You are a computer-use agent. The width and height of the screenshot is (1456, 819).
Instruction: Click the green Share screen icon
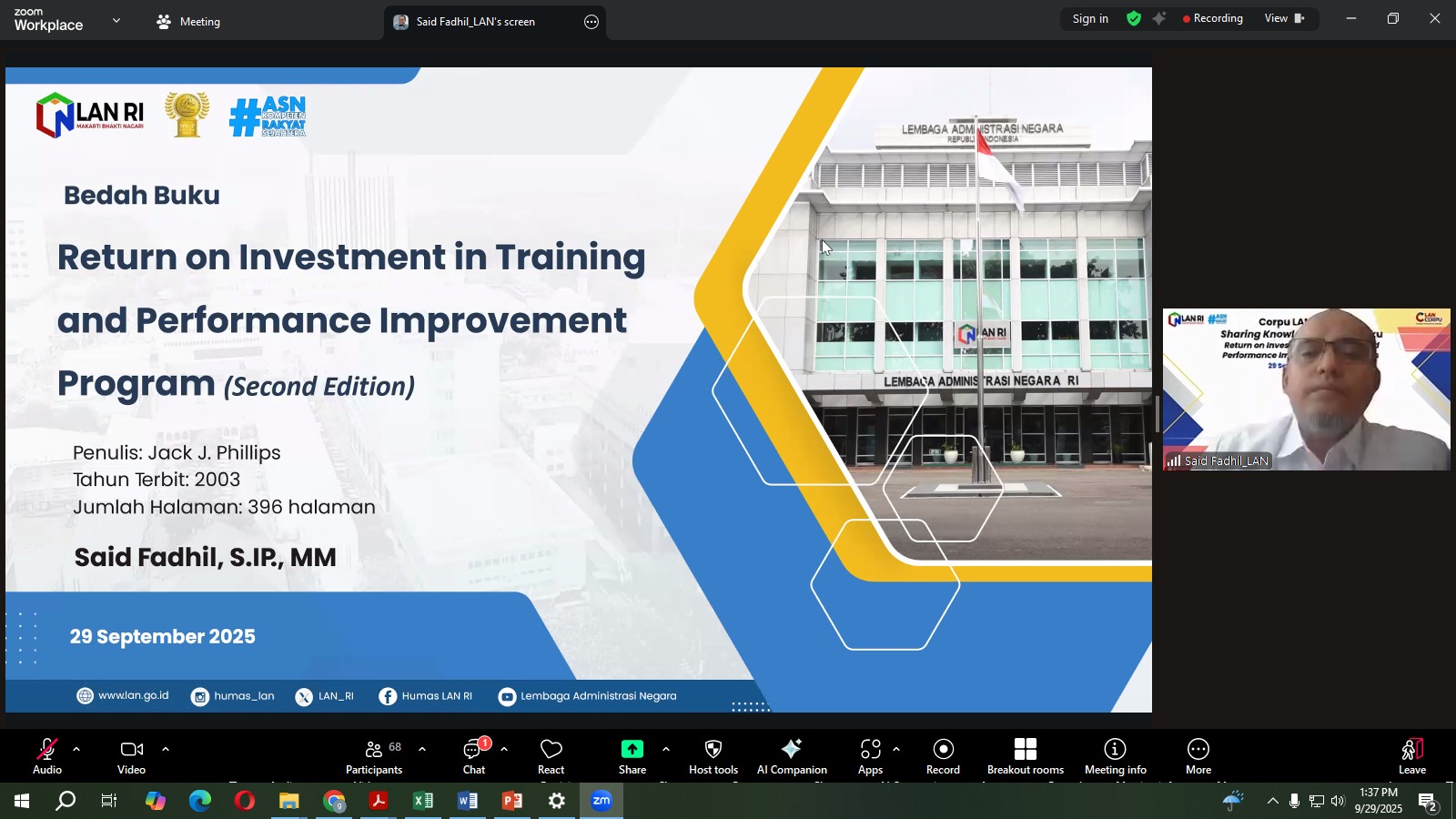pyautogui.click(x=632, y=750)
